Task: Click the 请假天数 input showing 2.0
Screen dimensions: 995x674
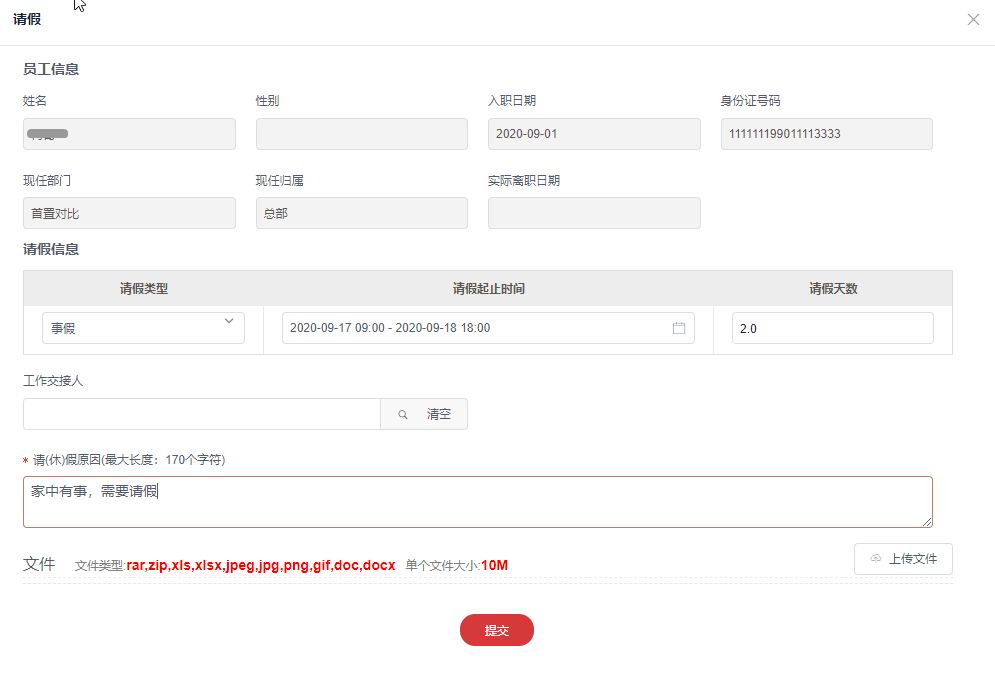Action: (833, 328)
